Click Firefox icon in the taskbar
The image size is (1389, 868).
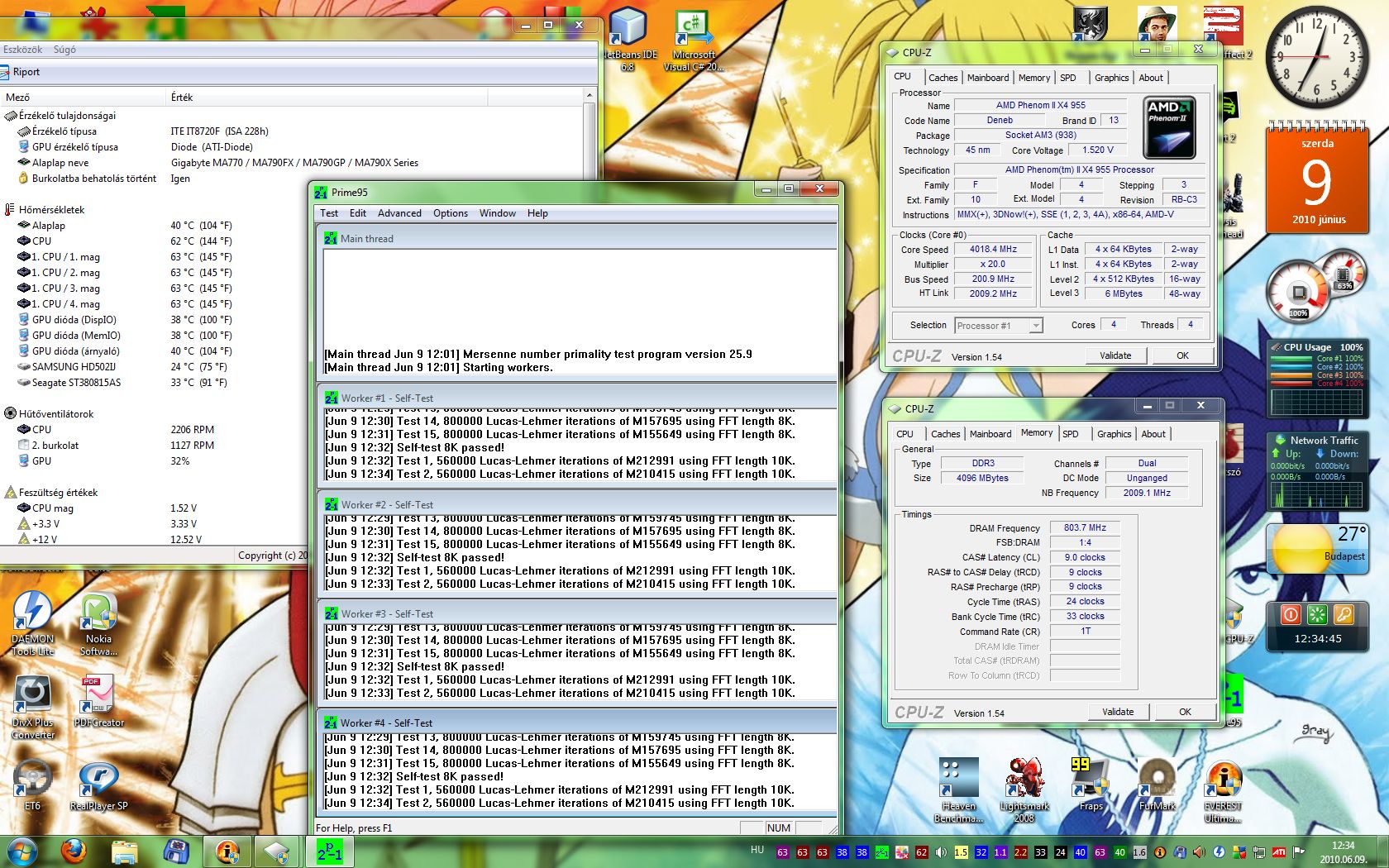(x=74, y=851)
